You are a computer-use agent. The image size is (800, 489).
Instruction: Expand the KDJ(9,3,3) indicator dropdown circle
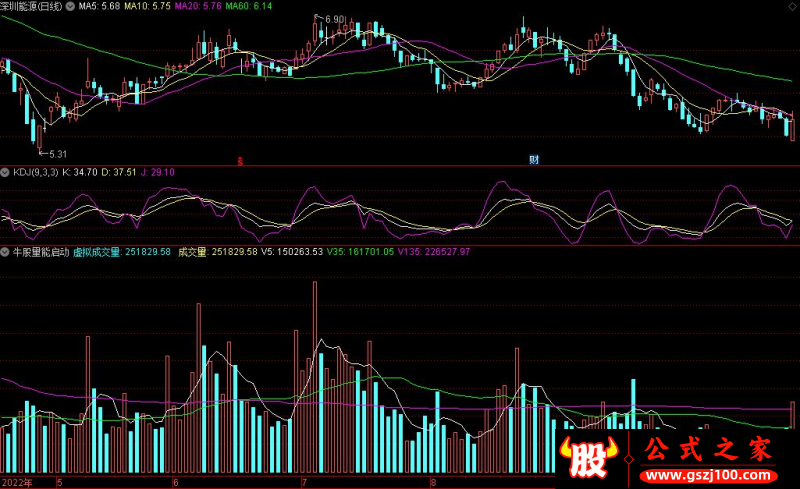pyautogui.click(x=5, y=173)
